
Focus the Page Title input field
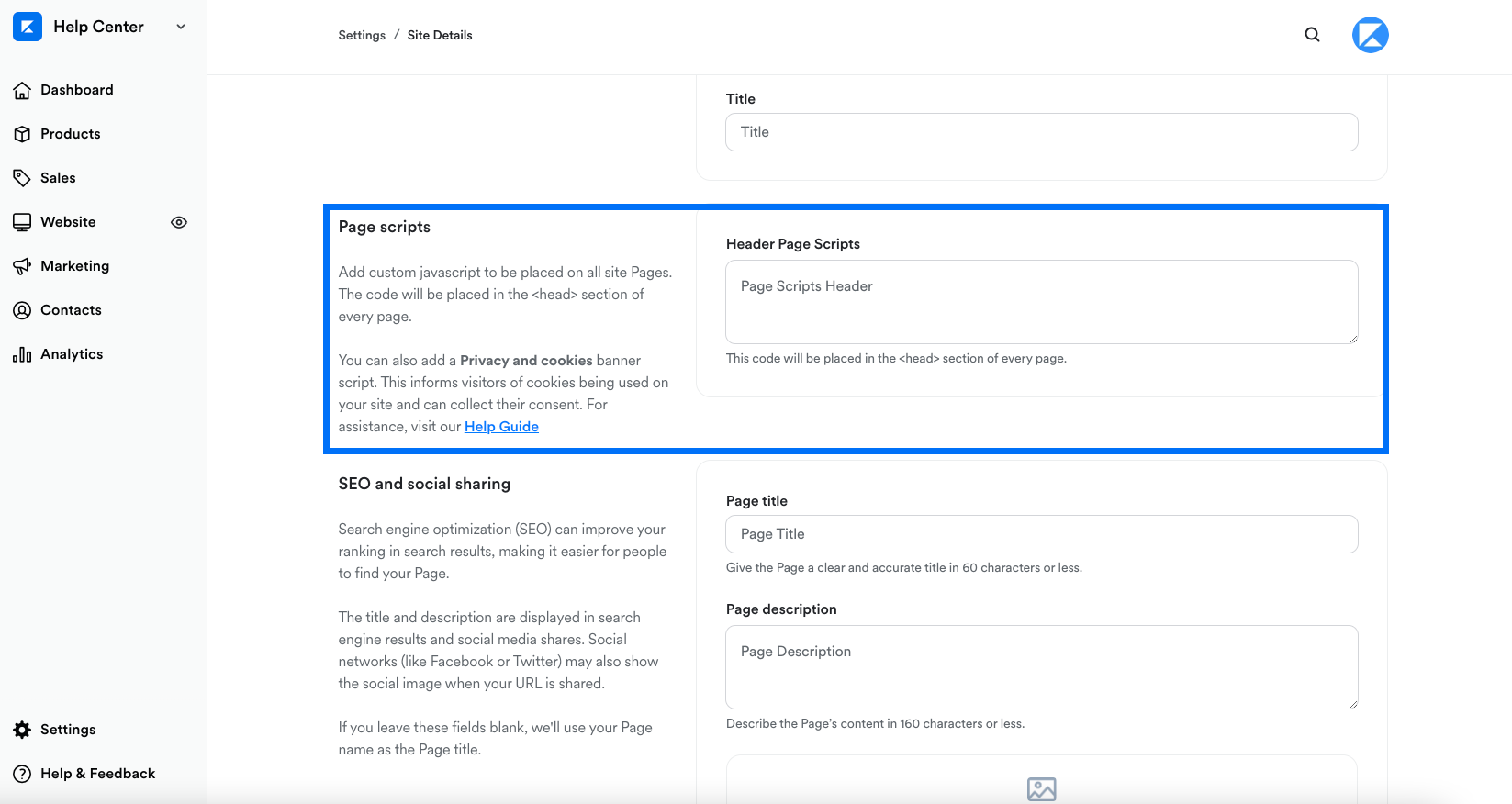1042,534
